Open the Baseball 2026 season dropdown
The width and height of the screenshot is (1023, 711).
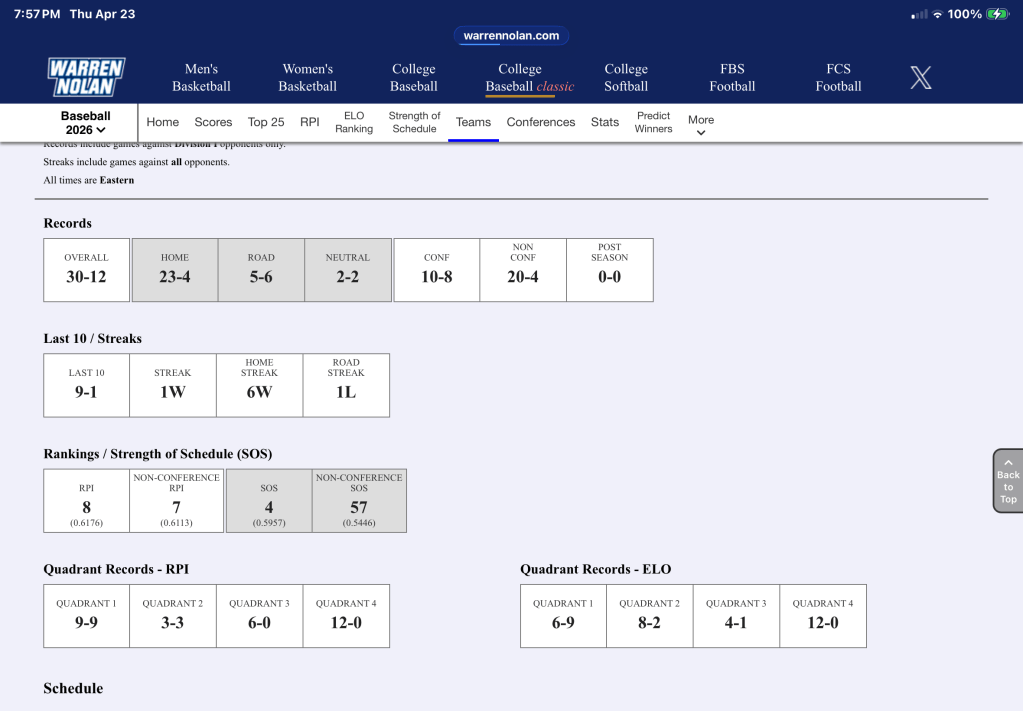click(85, 123)
